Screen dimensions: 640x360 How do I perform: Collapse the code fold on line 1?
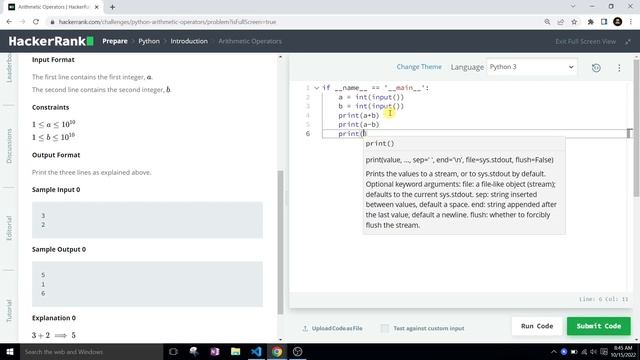(x=317, y=88)
